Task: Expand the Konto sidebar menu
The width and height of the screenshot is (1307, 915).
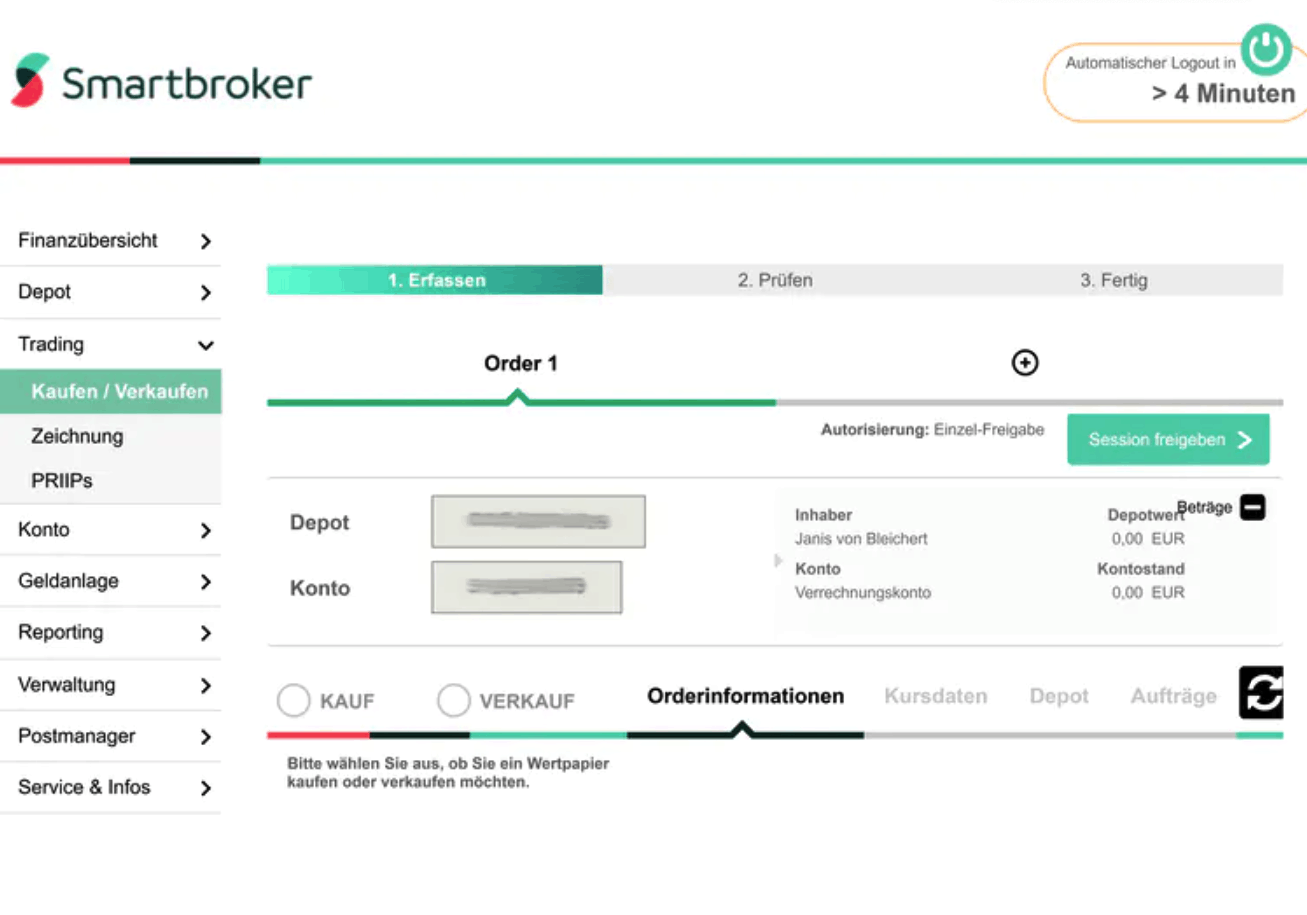Action: 110,530
